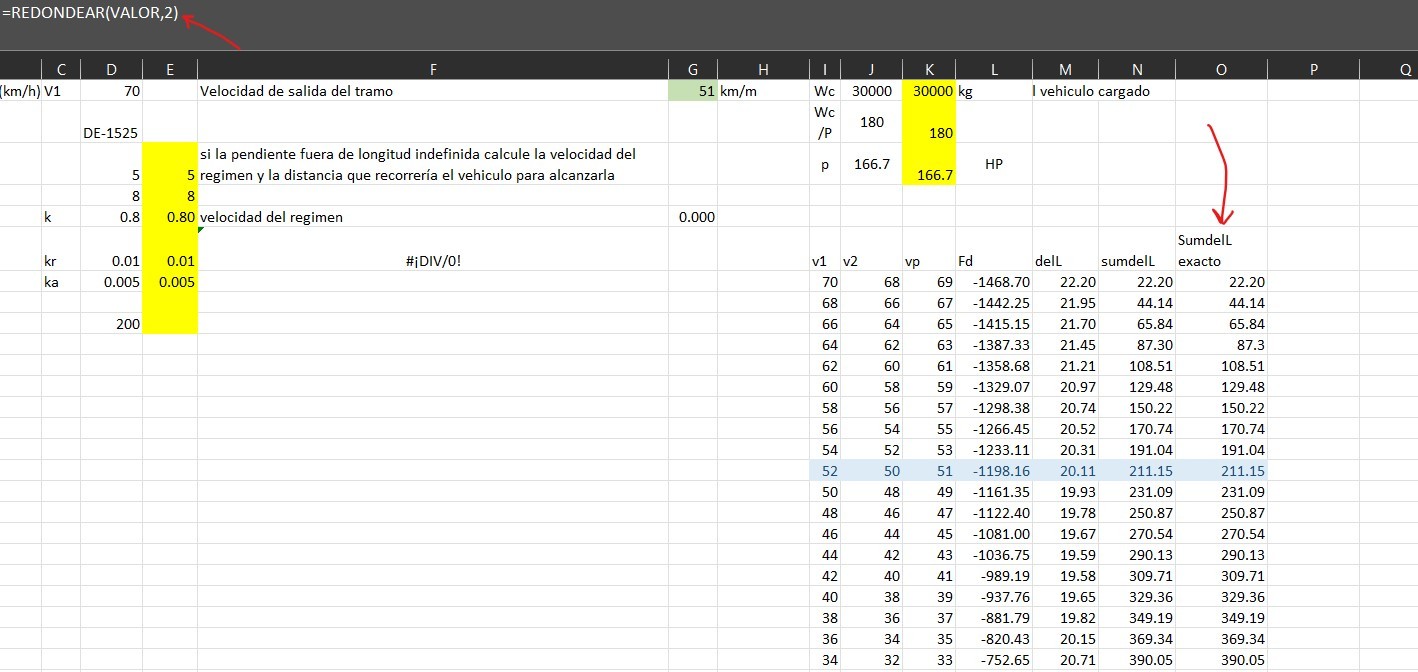Viewport: 1418px width, 672px height.
Task: Select the sumdelL value 390.05 in column N
Action: [x=1137, y=660]
